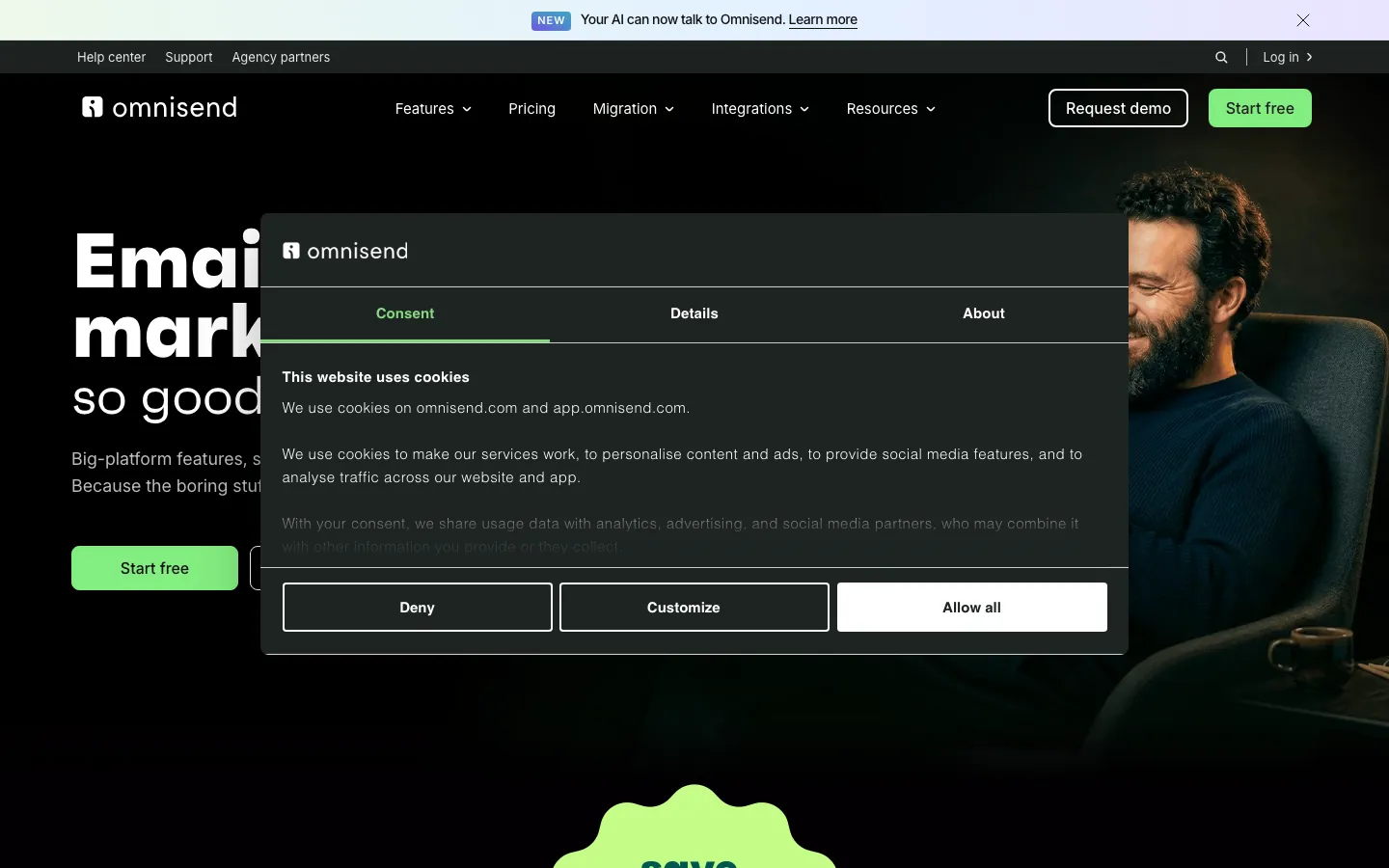The height and width of the screenshot is (868, 1389).
Task: Click the Omnisend logo in the navbar
Action: [159, 107]
